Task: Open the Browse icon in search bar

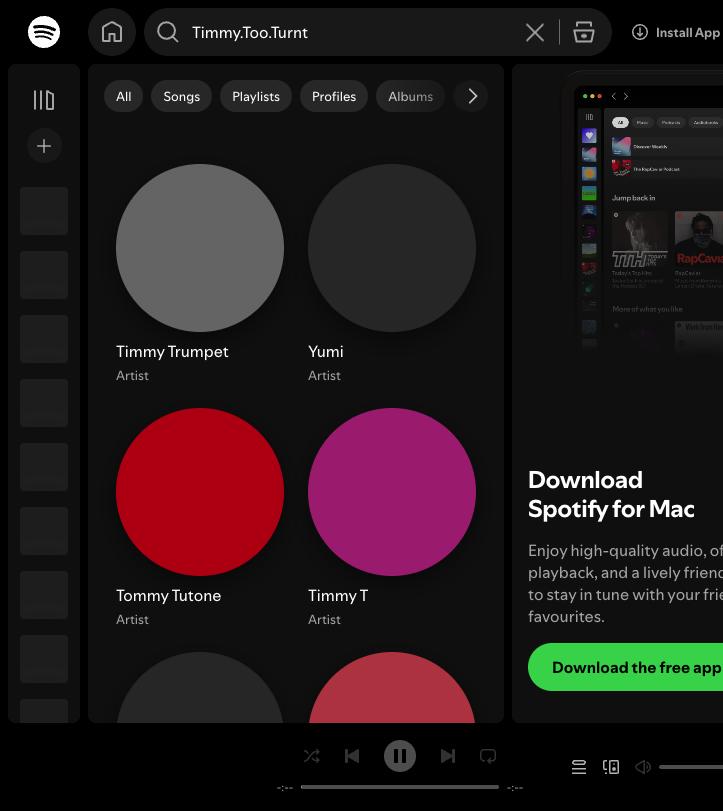Action: [x=583, y=32]
